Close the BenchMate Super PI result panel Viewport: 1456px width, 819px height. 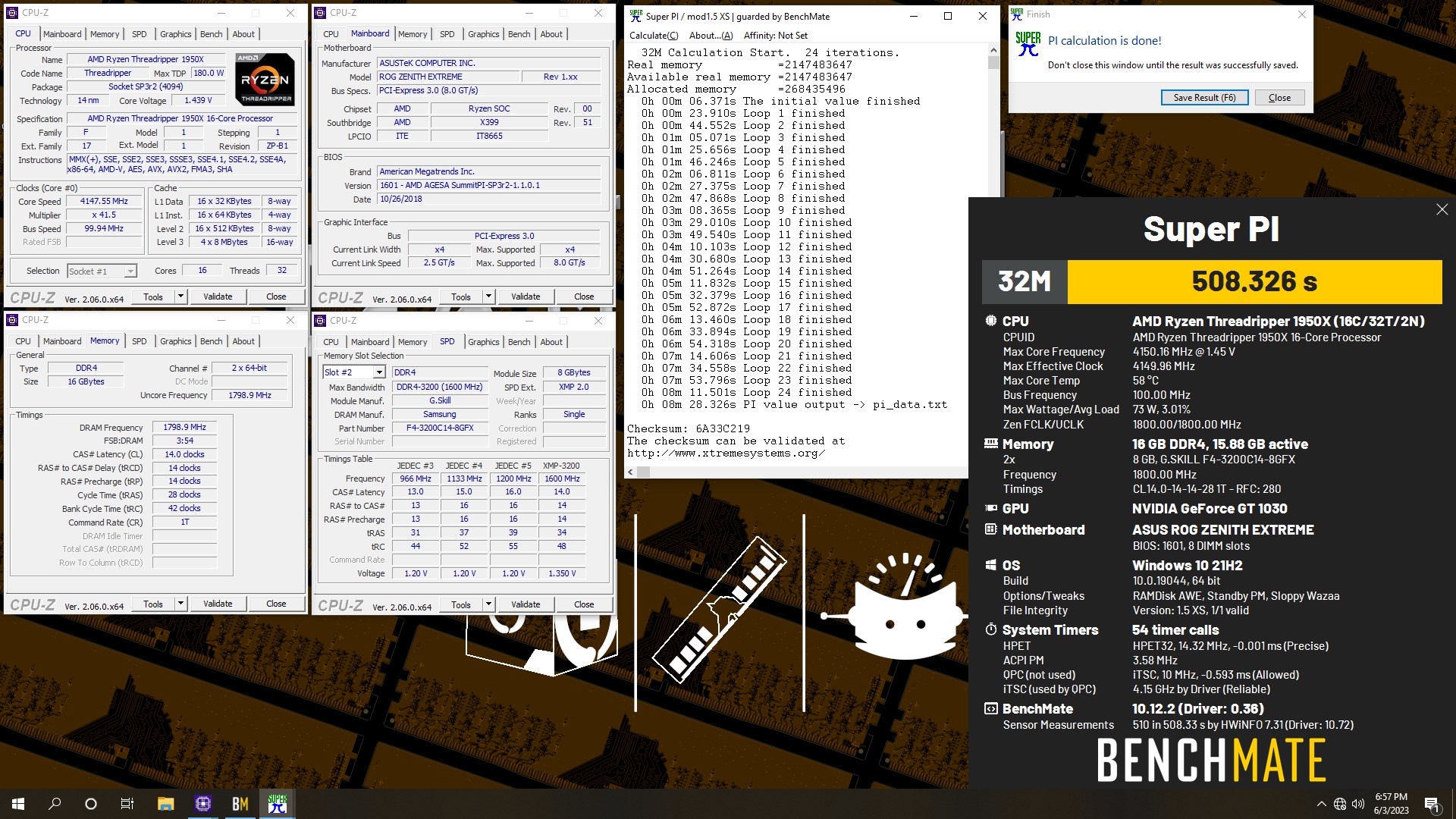click(x=1442, y=209)
